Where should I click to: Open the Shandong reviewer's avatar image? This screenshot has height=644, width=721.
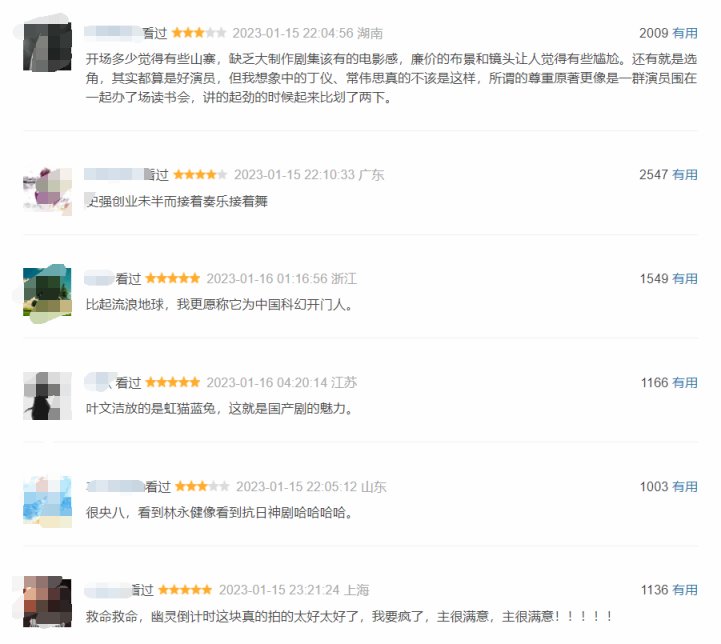pos(46,501)
